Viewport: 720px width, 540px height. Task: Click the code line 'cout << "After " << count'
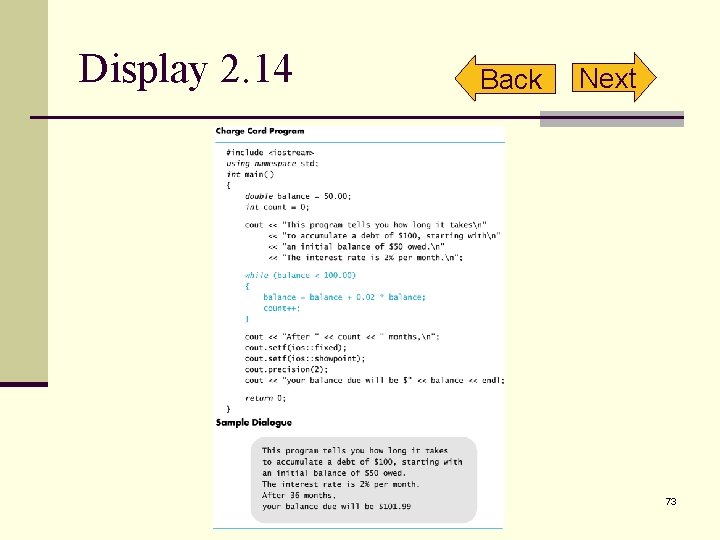coord(342,337)
